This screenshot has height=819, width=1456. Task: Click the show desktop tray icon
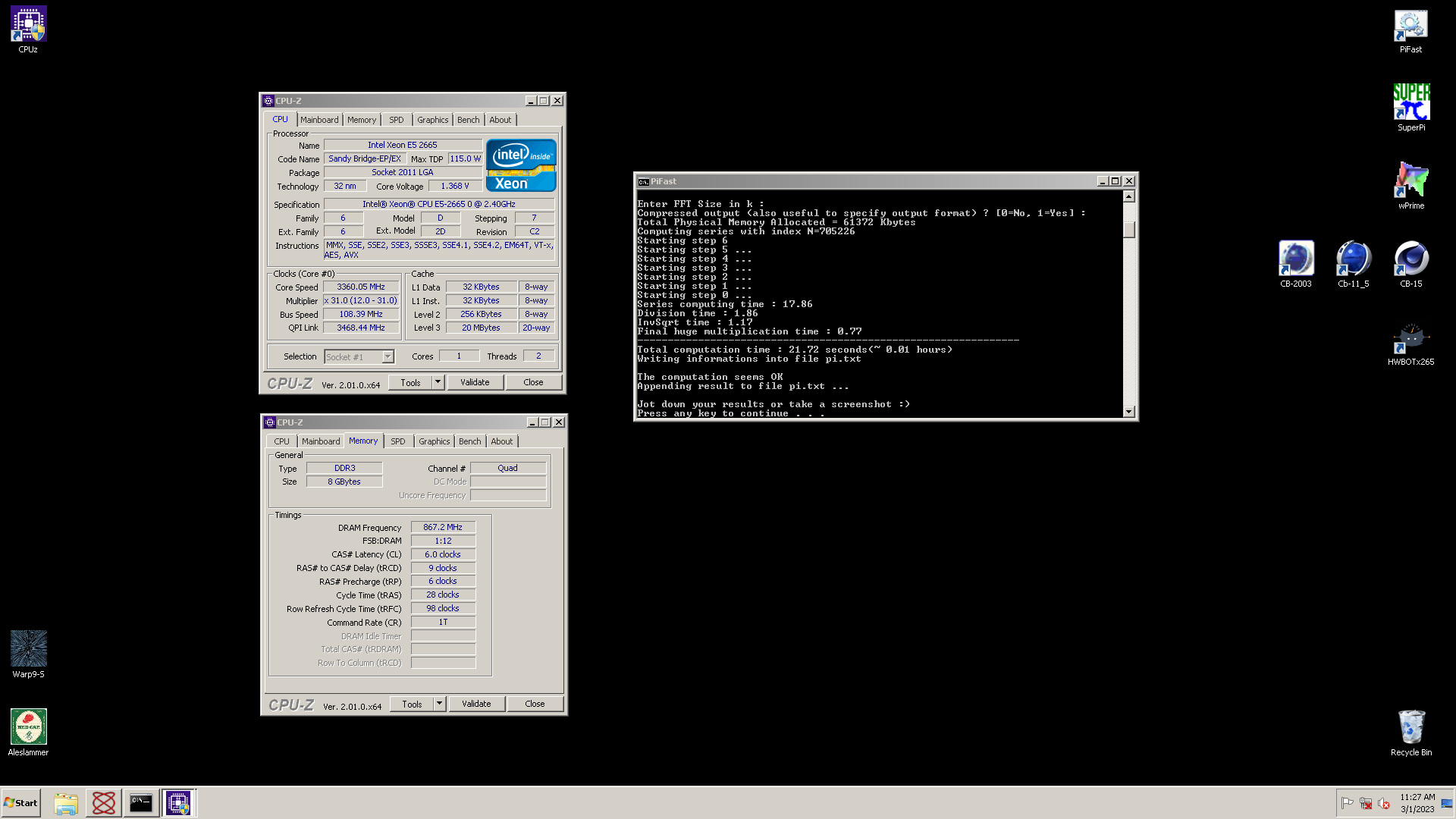[1447, 803]
